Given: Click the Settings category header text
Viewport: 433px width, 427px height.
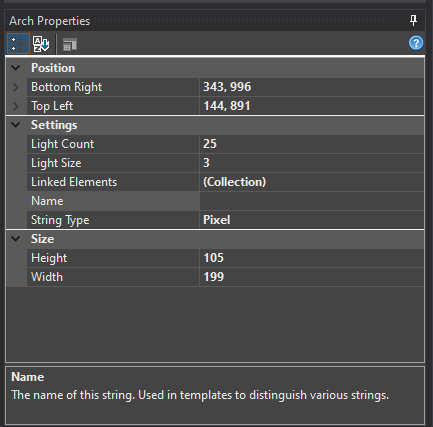Looking at the screenshot, I should click(x=54, y=125).
